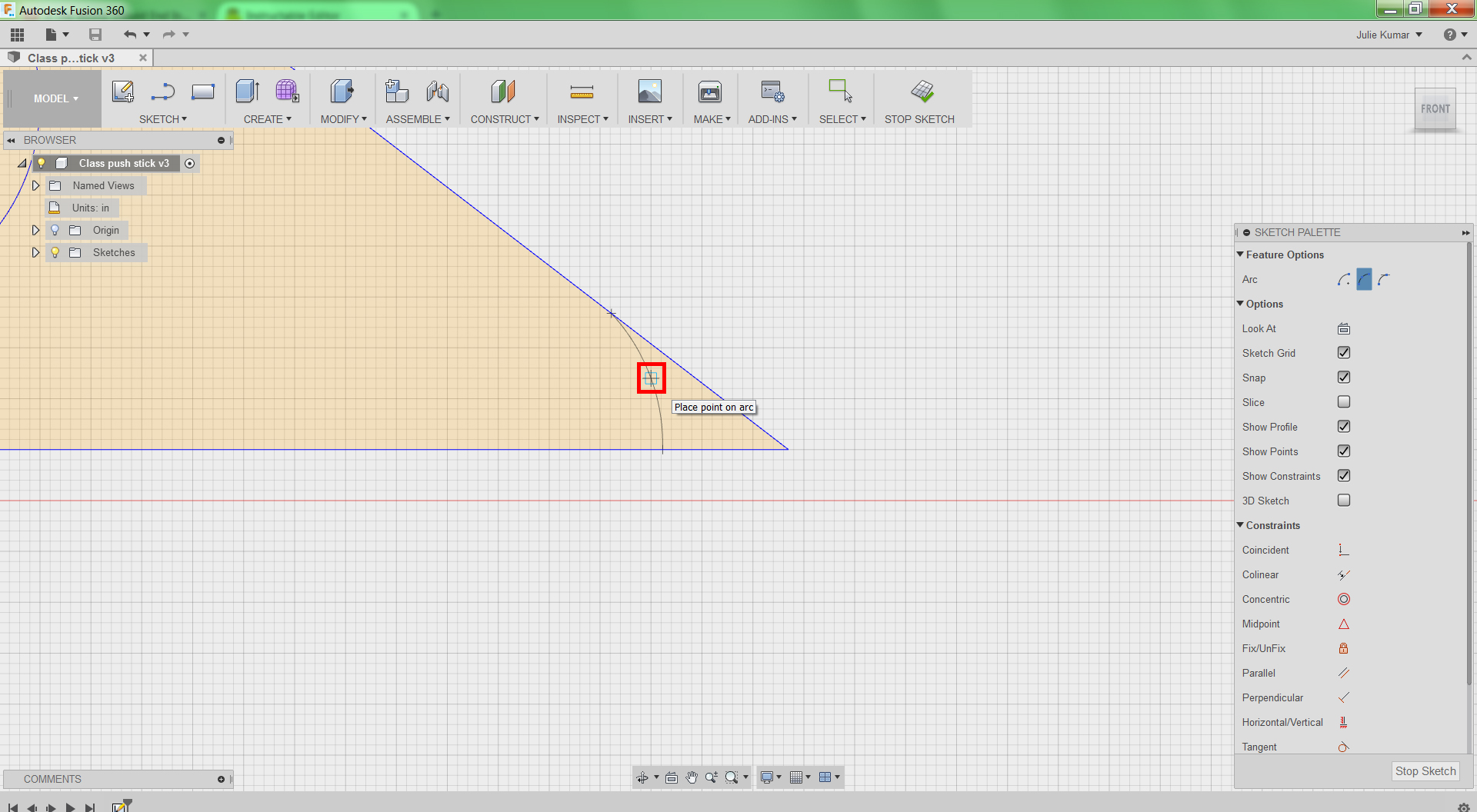This screenshot has height=812, width=1477.
Task: Click the Redo arrow icon
Action: click(168, 35)
